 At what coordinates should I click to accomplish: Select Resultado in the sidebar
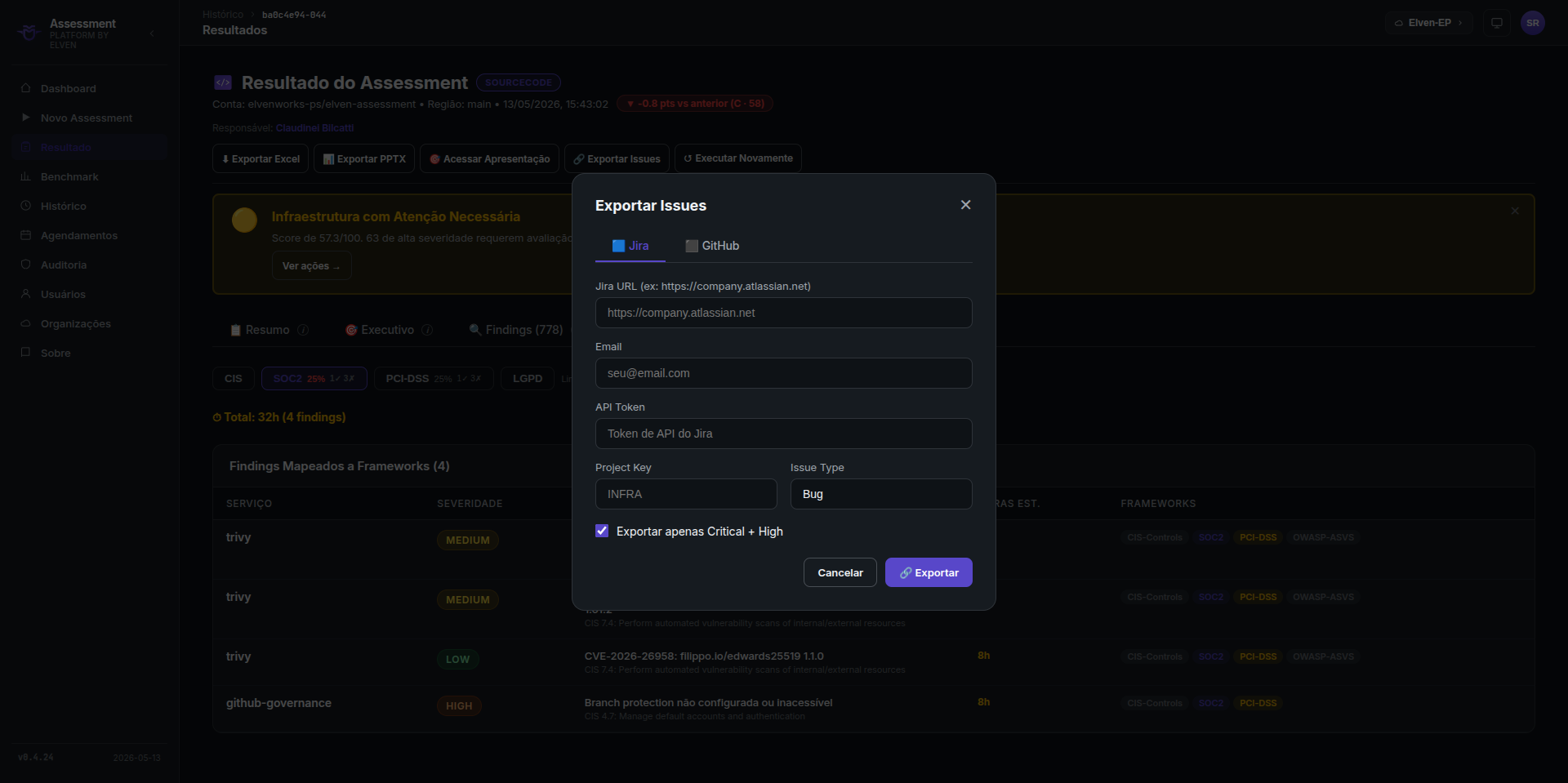90,147
